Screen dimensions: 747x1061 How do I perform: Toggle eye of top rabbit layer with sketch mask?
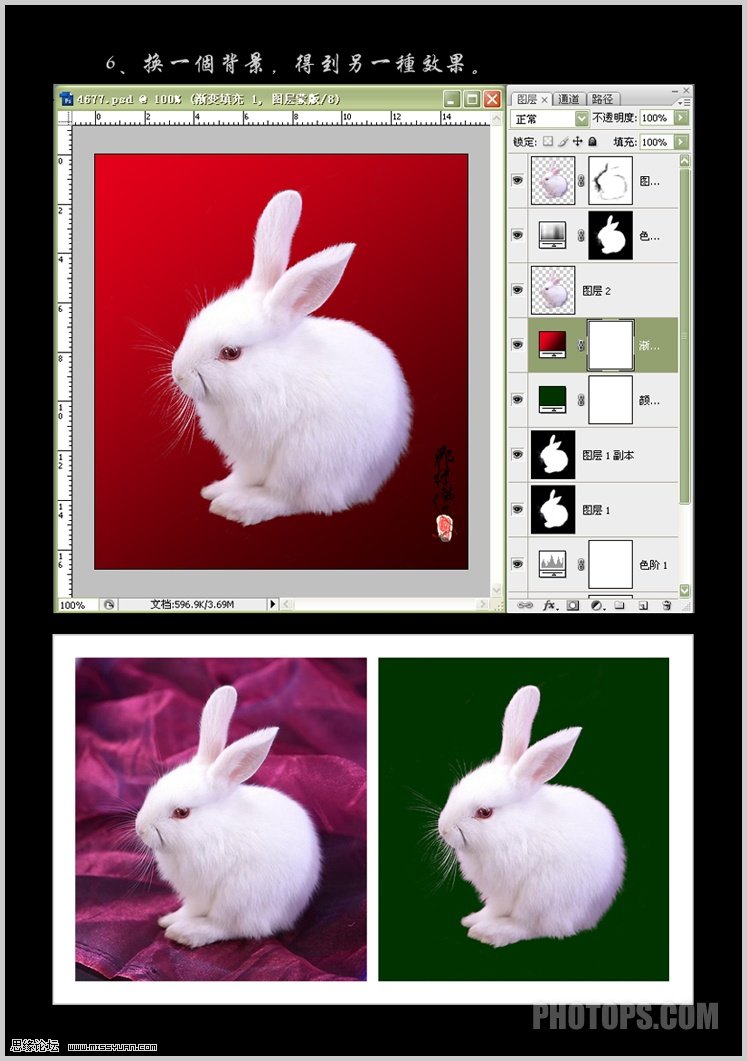(518, 180)
